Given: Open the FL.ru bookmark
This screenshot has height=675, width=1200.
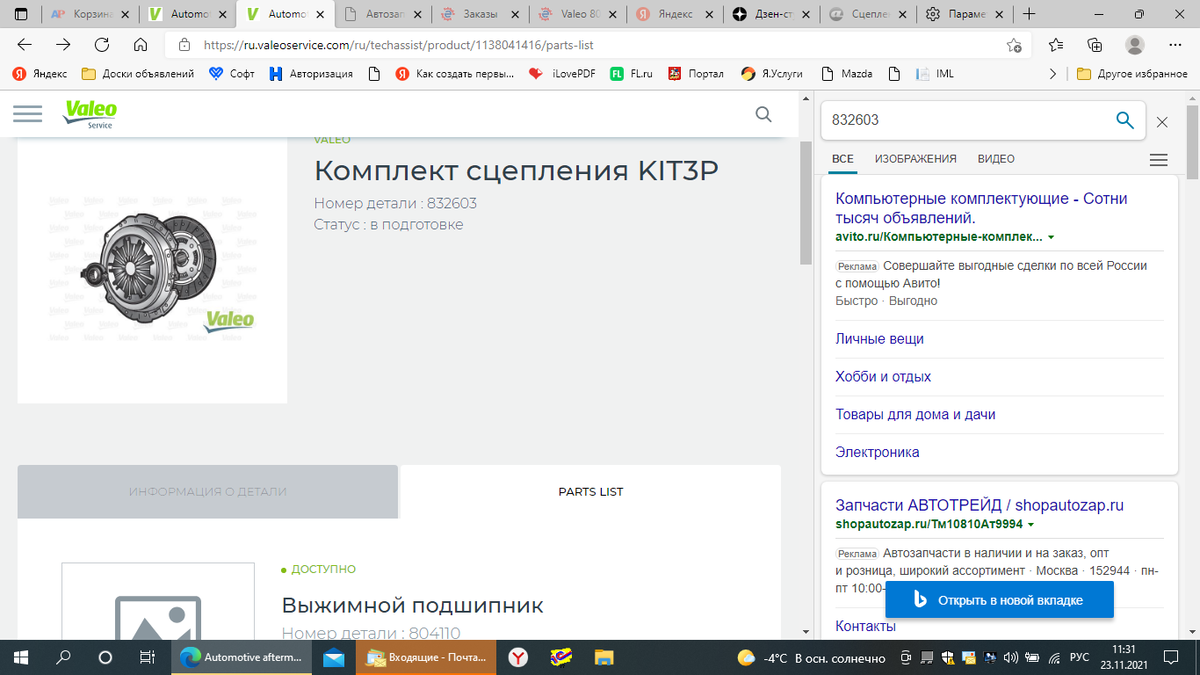Looking at the screenshot, I should [x=632, y=73].
